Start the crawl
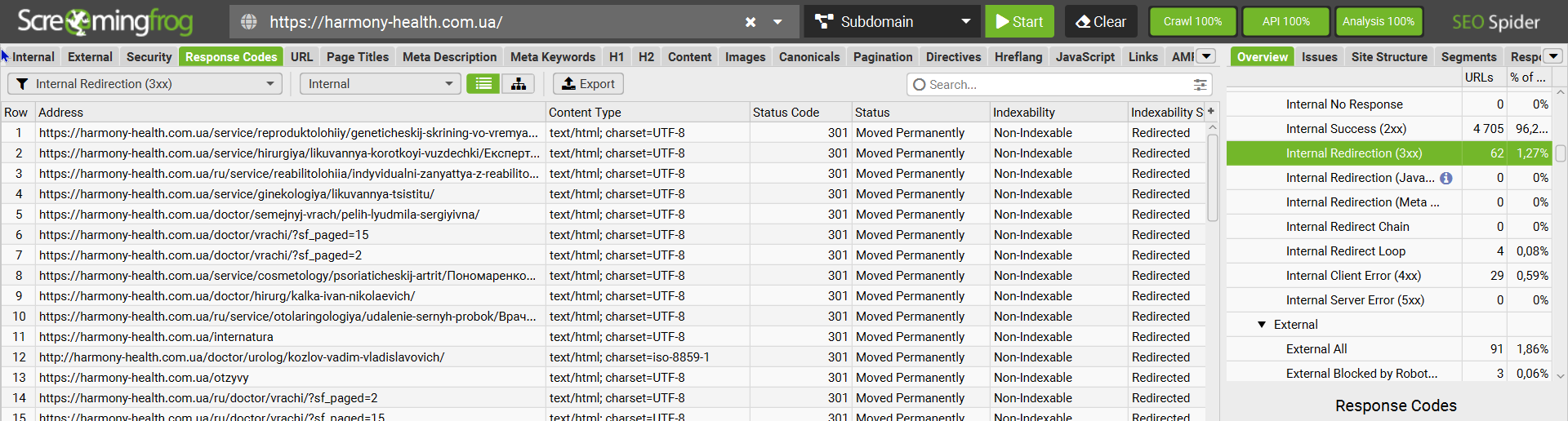Image resolution: width=1568 pixels, height=421 pixels. tap(1018, 22)
